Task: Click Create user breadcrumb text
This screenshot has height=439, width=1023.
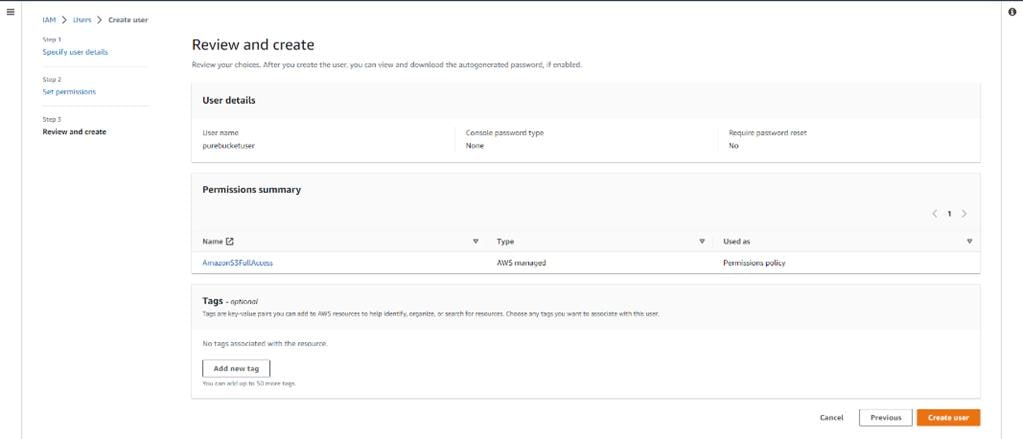Action: (129, 19)
